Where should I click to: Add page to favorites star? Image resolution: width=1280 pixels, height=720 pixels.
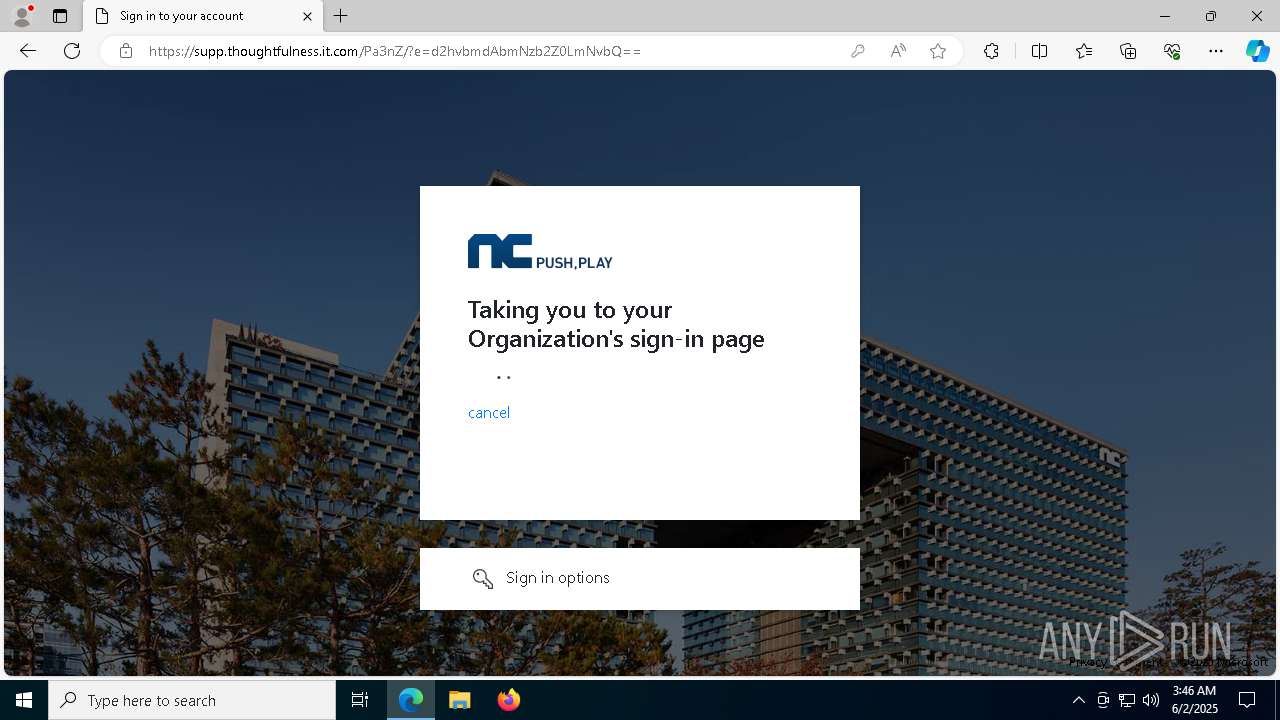coord(938,51)
